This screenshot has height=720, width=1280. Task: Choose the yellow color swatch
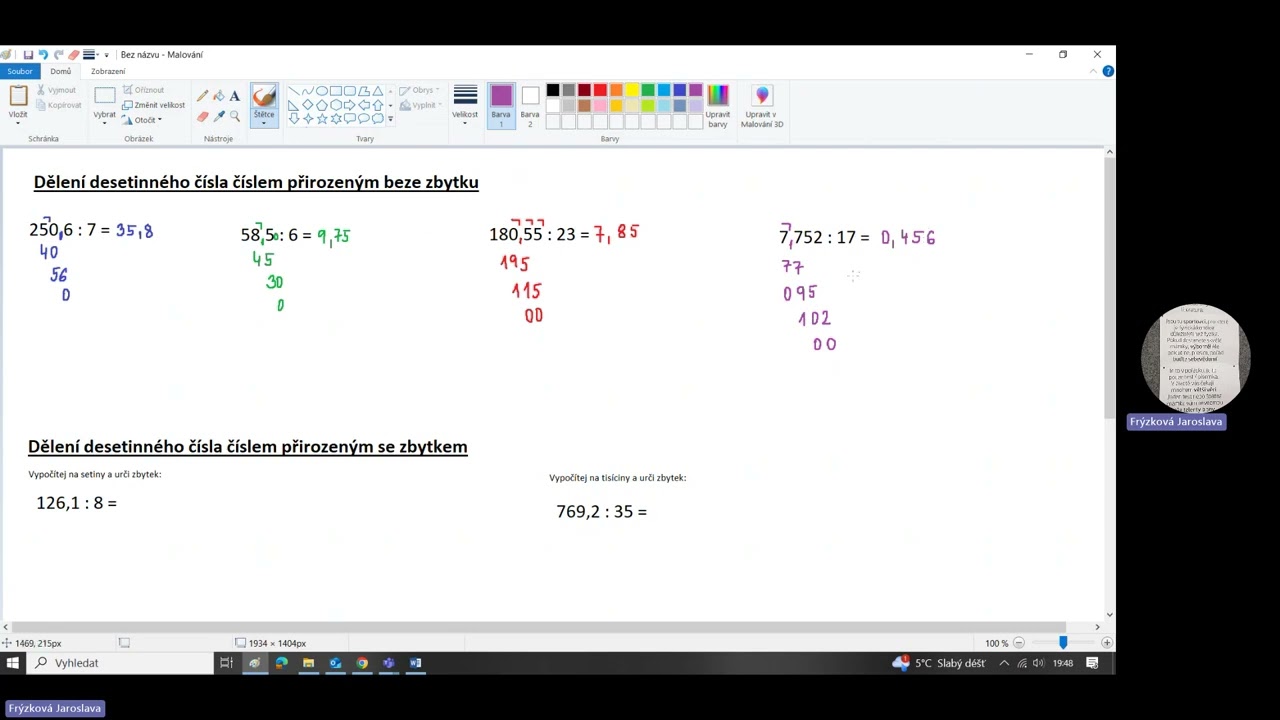tap(632, 90)
